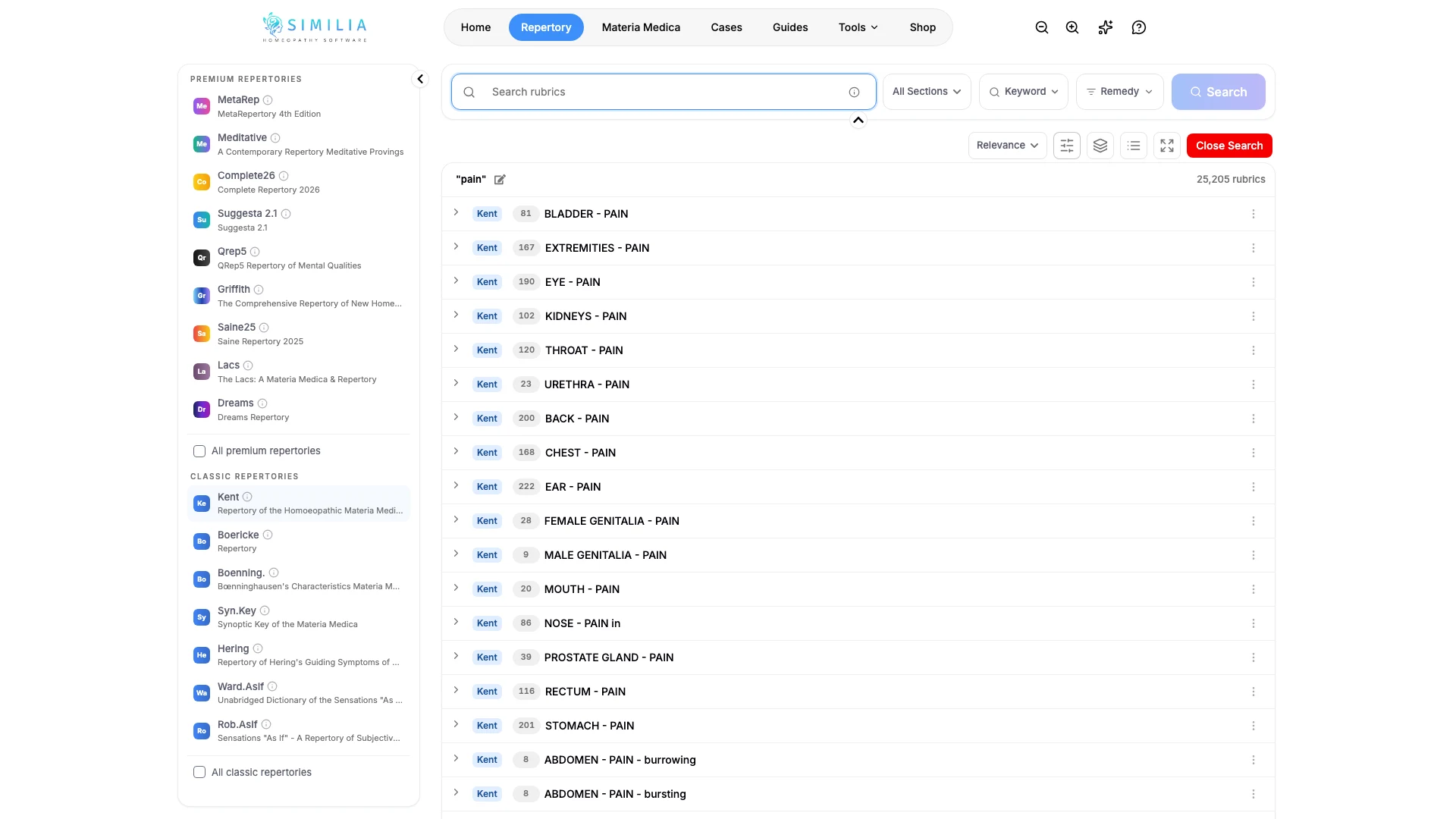This screenshot has width=1456, height=819.
Task: Collapse the search bar with up chevron
Action: [x=858, y=120]
